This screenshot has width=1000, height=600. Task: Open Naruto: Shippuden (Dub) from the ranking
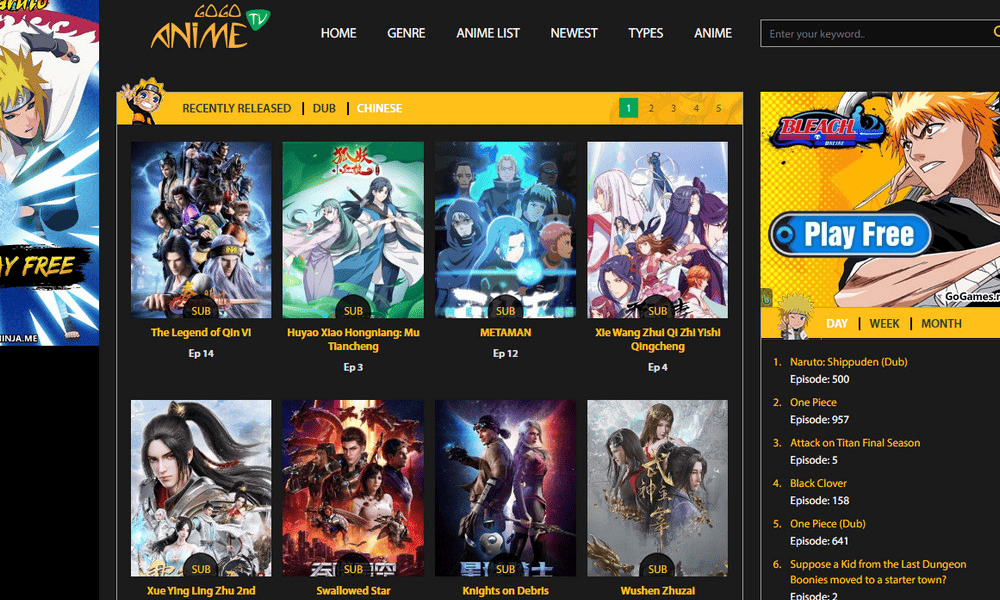point(848,362)
